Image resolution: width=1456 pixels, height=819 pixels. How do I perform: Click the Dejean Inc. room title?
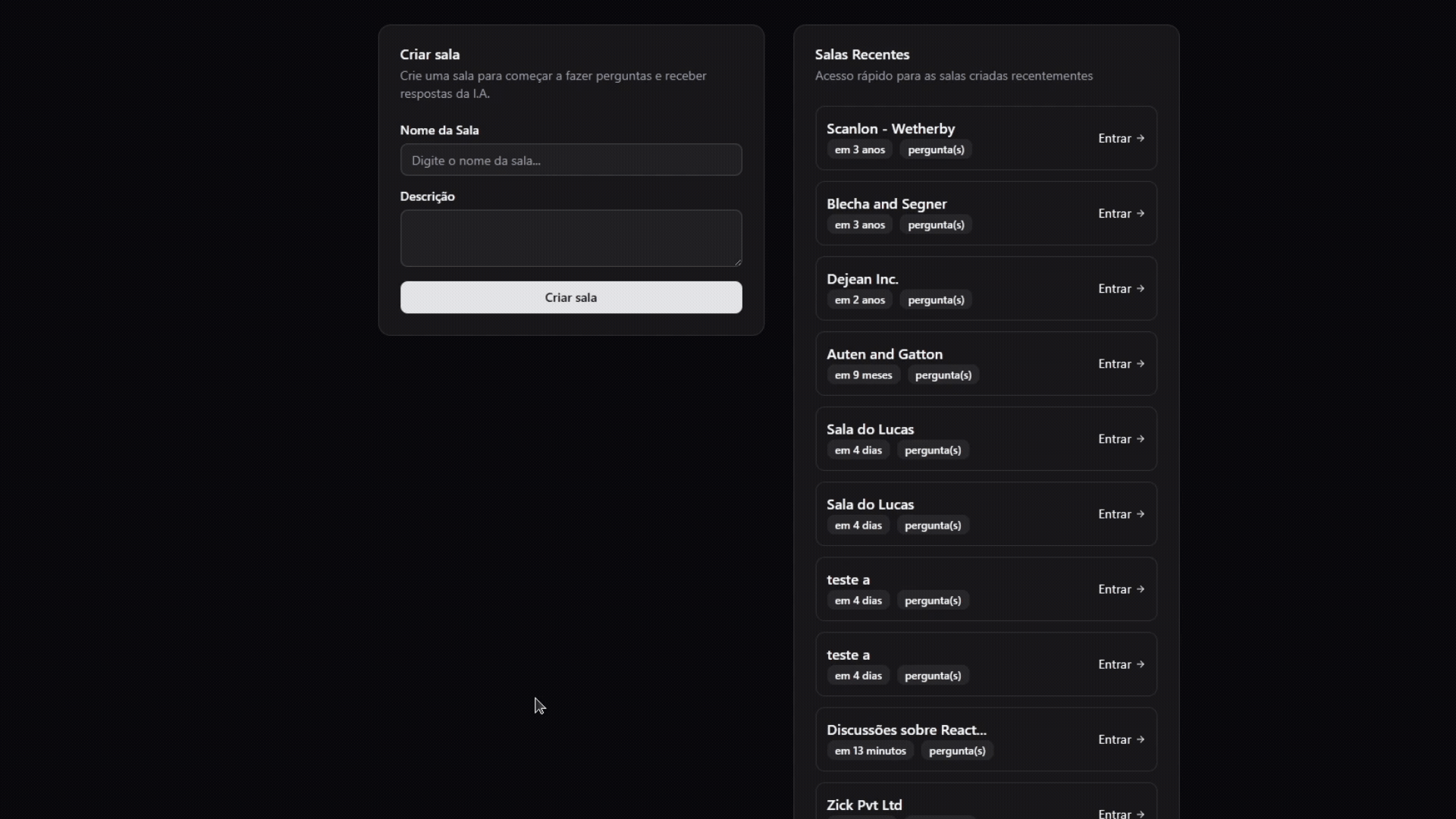coord(862,279)
